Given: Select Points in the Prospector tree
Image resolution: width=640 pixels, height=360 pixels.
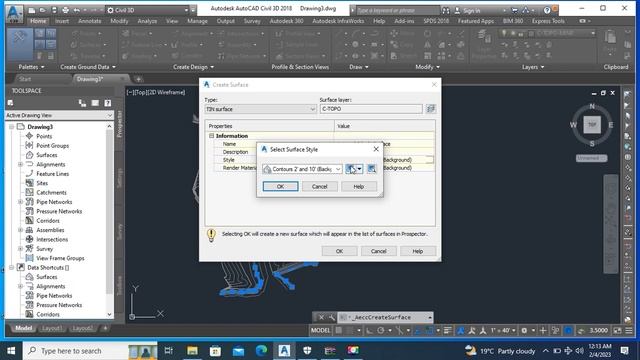Looking at the screenshot, I should tap(44, 136).
